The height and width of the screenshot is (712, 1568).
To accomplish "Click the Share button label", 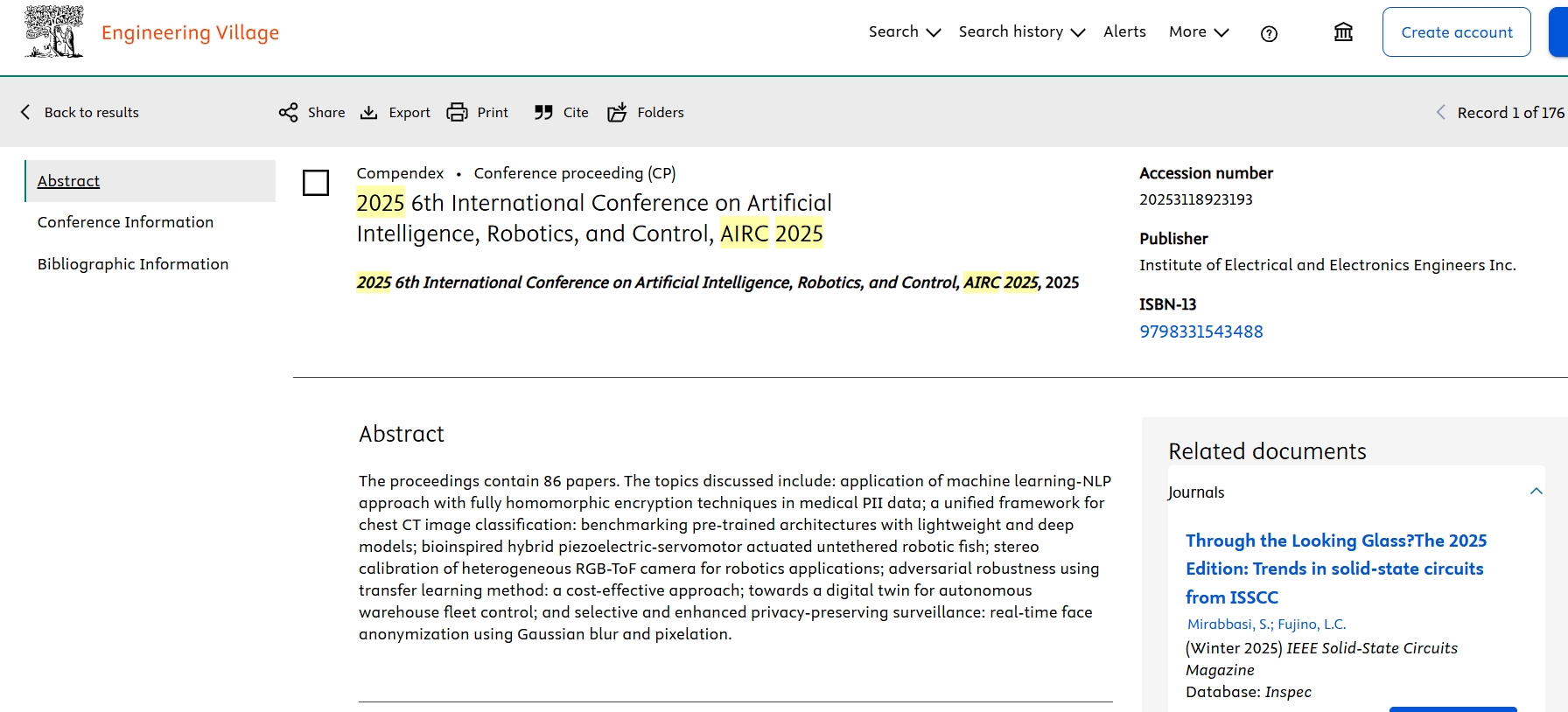I will tap(326, 113).
